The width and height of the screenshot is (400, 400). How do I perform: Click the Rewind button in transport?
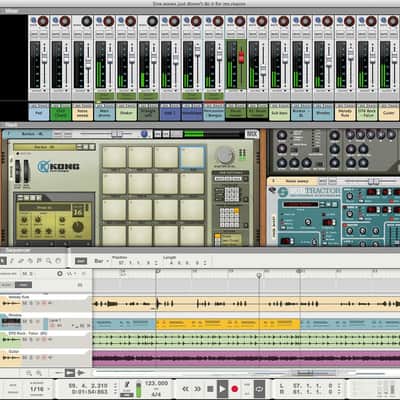186,389
